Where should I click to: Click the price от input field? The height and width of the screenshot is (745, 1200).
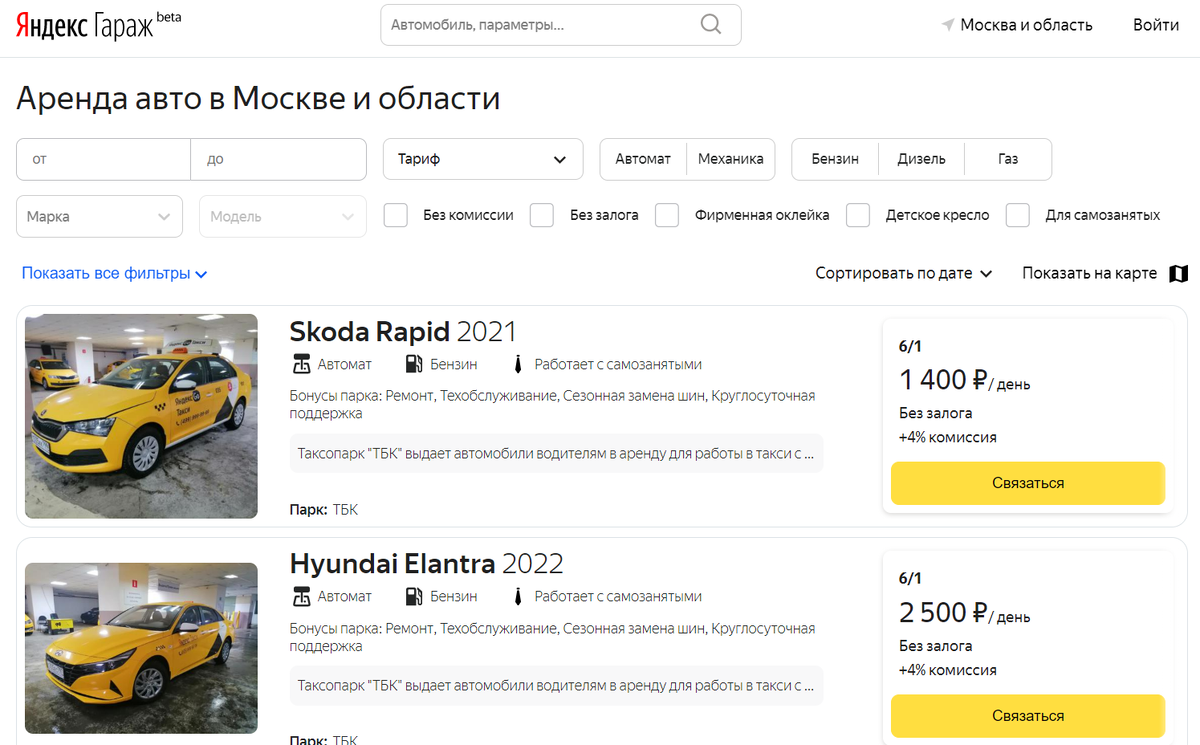pyautogui.click(x=103, y=159)
